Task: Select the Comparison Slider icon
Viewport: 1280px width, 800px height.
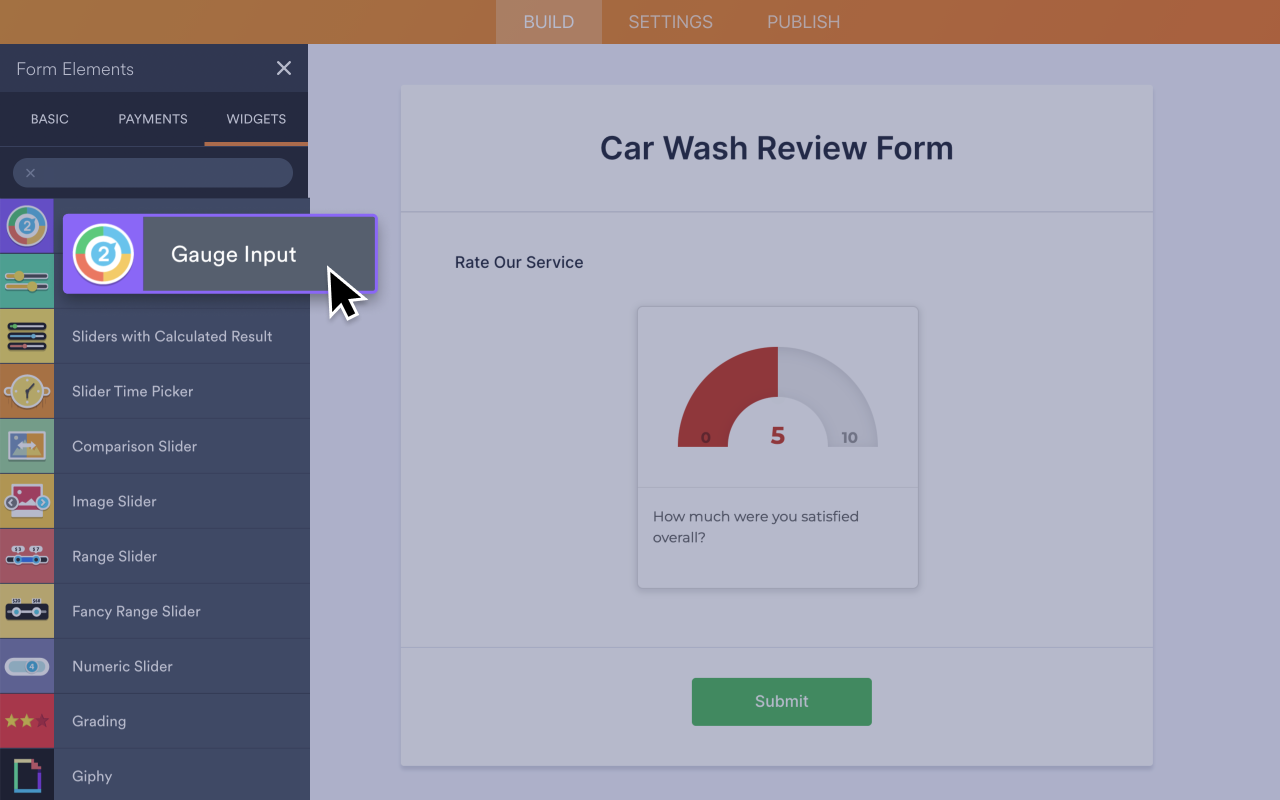Action: [x=27, y=446]
